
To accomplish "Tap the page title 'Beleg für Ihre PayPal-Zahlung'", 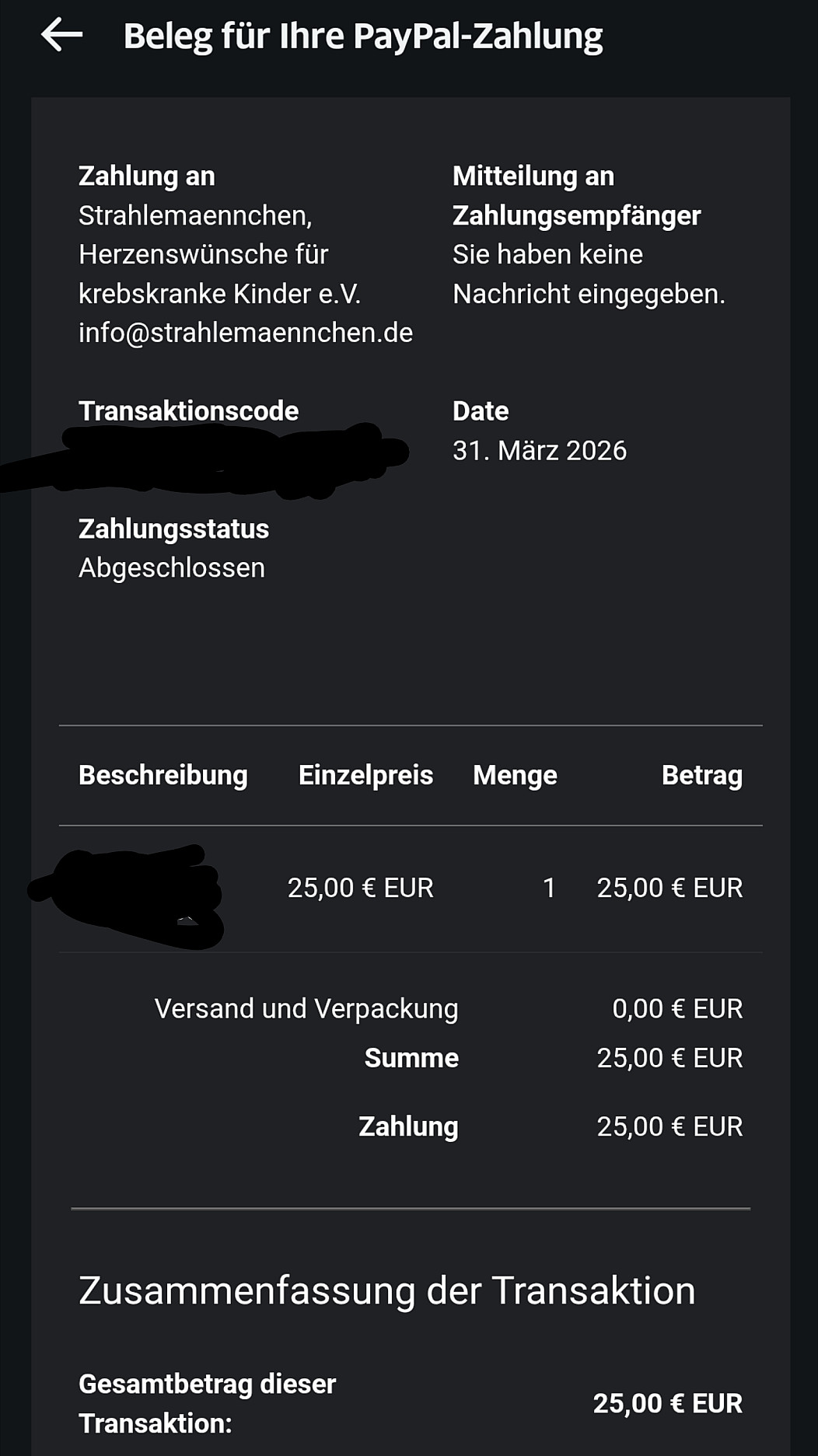I will (x=363, y=37).
